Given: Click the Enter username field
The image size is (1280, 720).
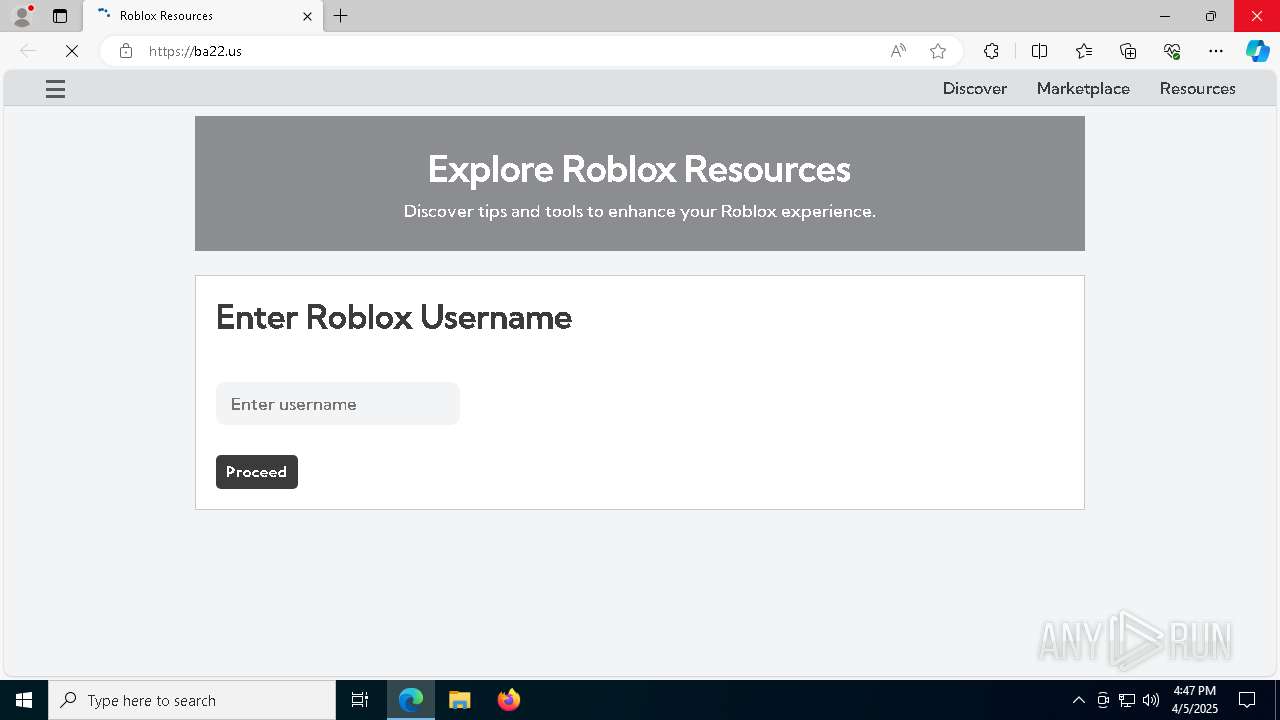Looking at the screenshot, I should [338, 404].
